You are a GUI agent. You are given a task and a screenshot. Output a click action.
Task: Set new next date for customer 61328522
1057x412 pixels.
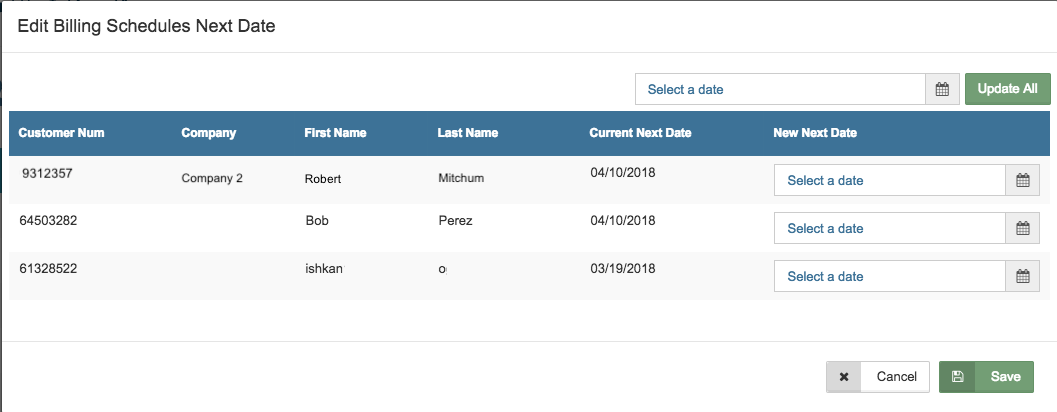tap(890, 276)
